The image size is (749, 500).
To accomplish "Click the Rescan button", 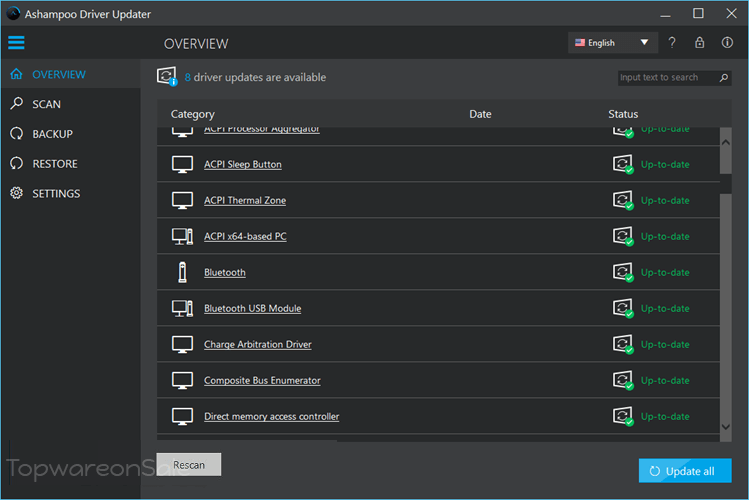I will click(189, 465).
